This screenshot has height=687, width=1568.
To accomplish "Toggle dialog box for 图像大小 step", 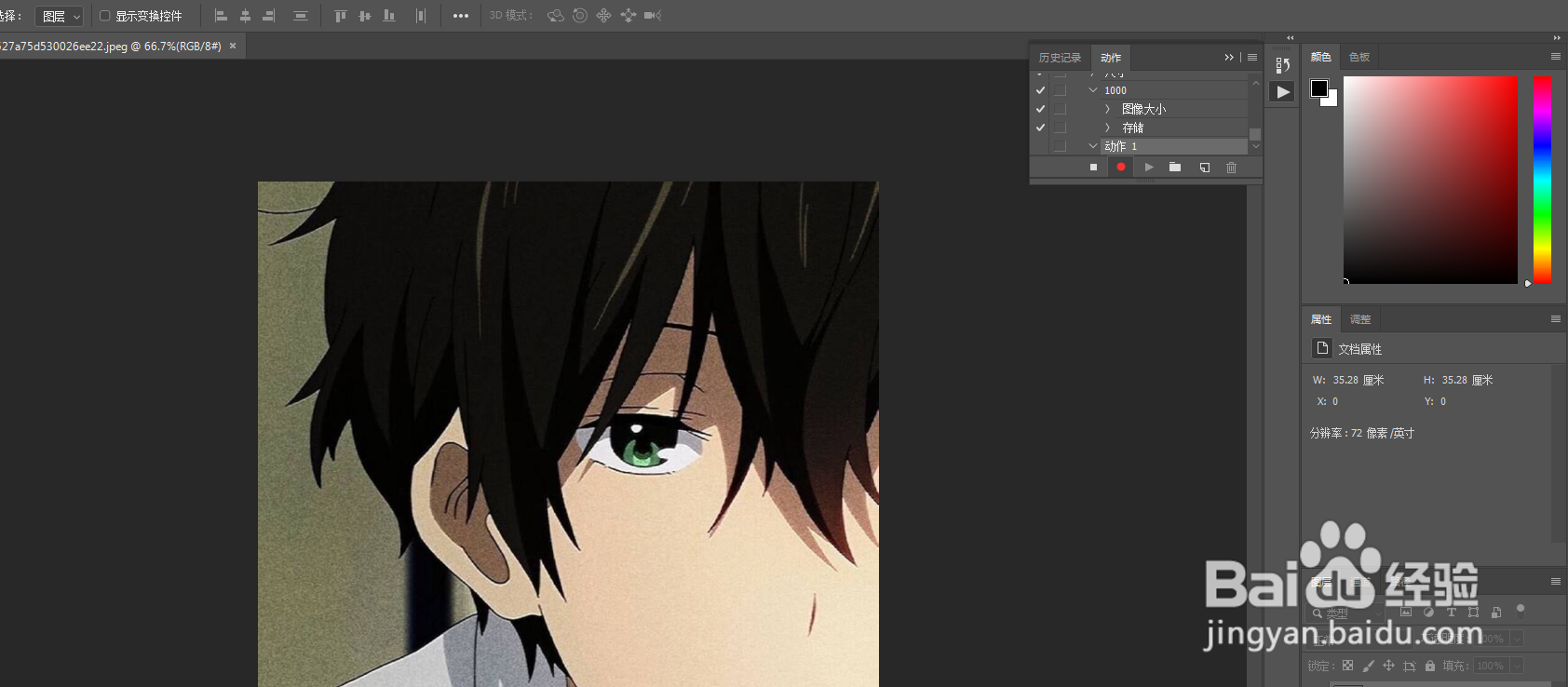I will click(1060, 109).
